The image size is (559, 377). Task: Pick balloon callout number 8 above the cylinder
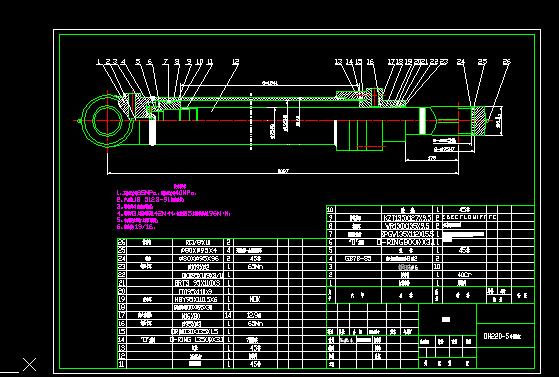[177, 62]
